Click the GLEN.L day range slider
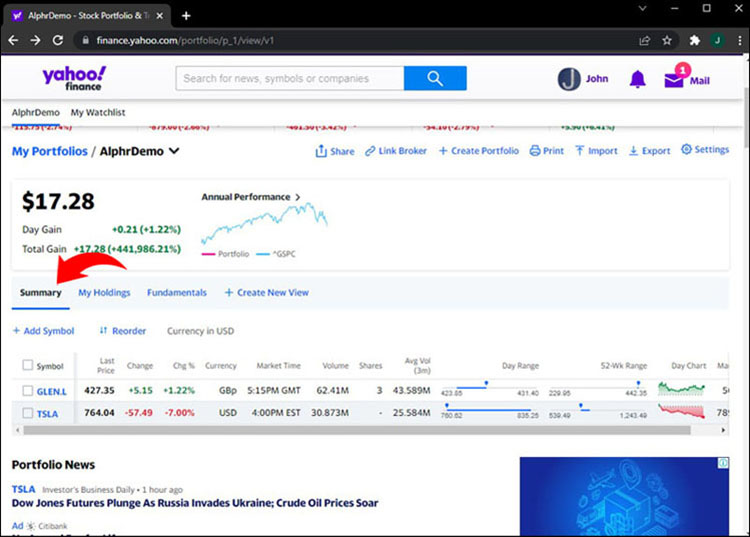The image size is (750, 537). 489,388
